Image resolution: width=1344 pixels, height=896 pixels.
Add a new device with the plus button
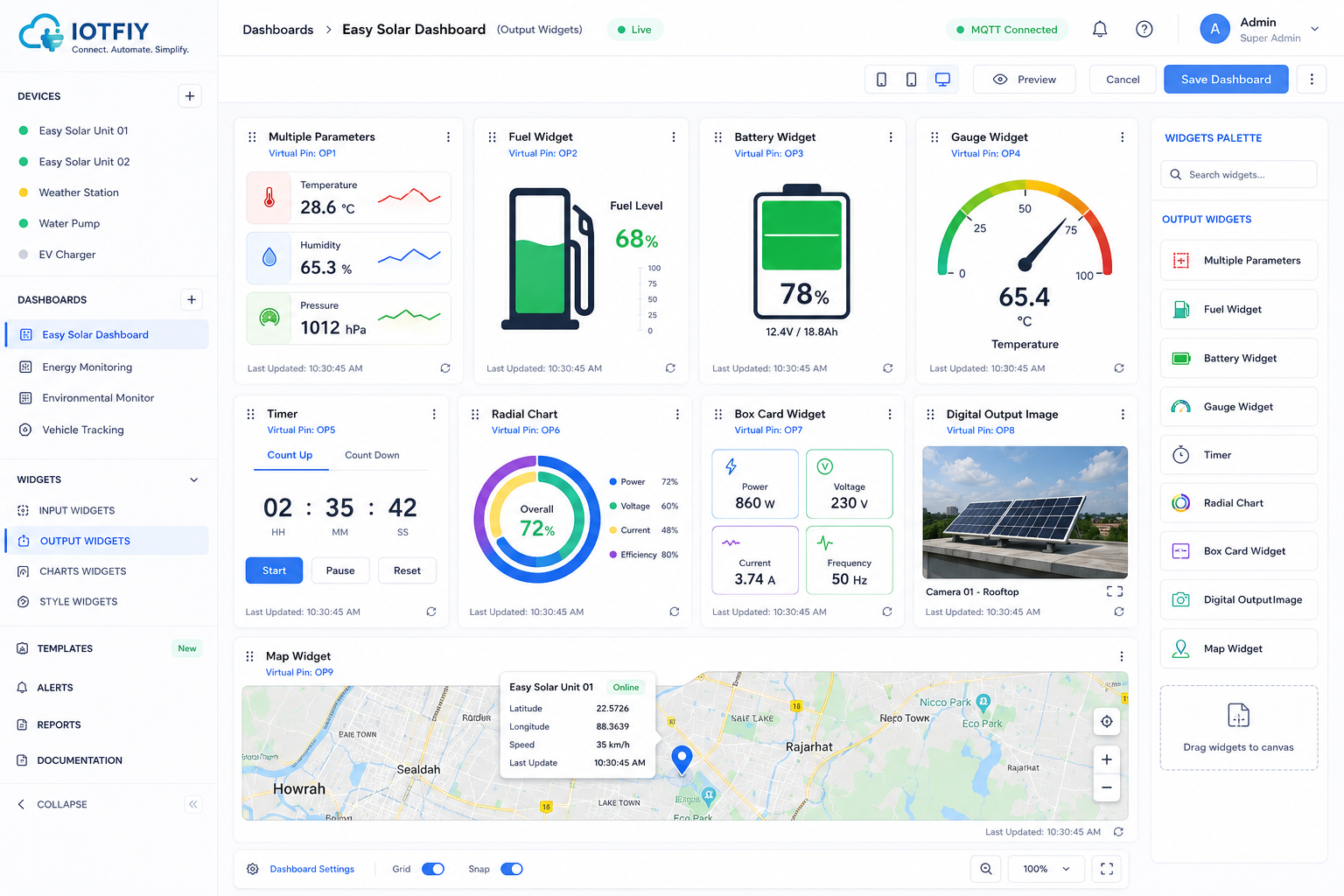pyautogui.click(x=190, y=96)
